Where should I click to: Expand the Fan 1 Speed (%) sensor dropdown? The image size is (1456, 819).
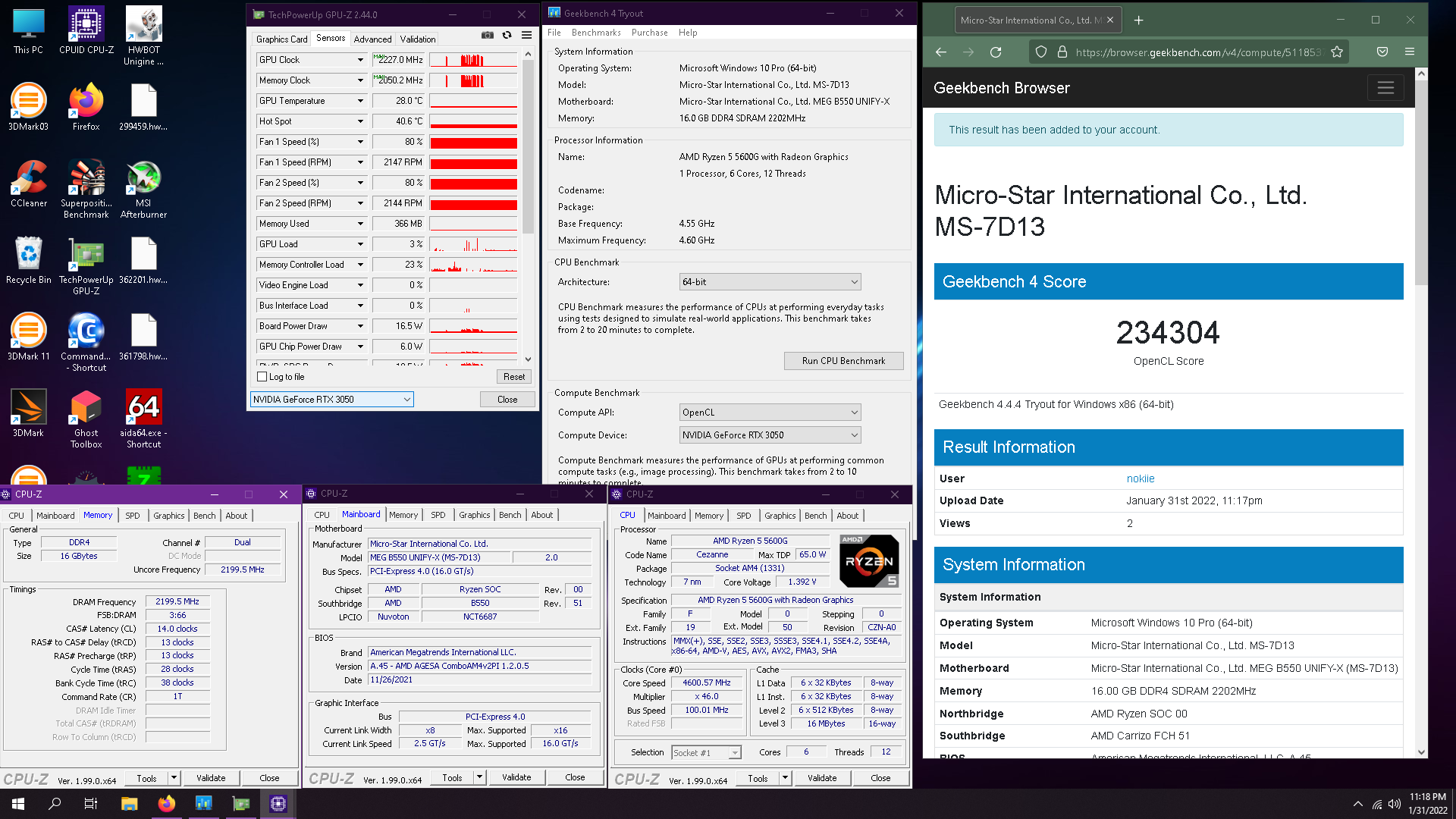tap(360, 142)
